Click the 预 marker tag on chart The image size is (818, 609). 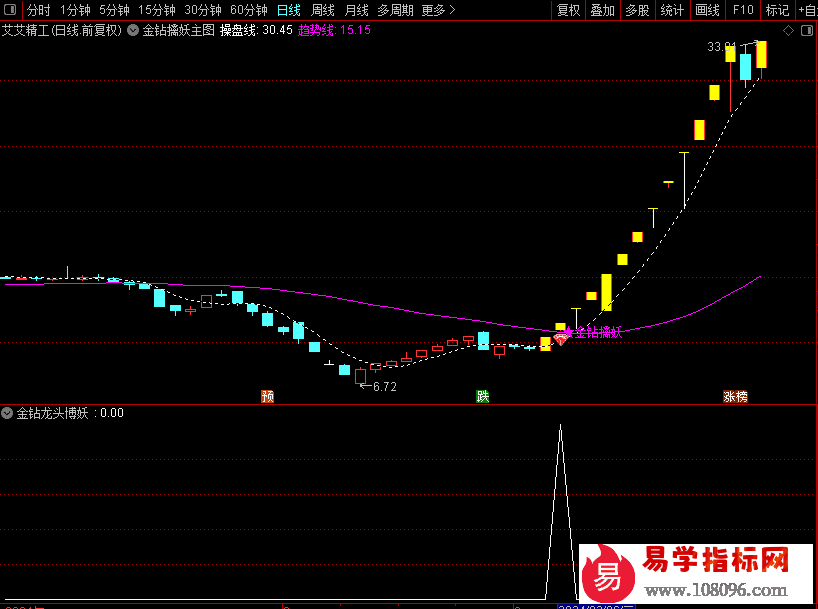point(267,396)
